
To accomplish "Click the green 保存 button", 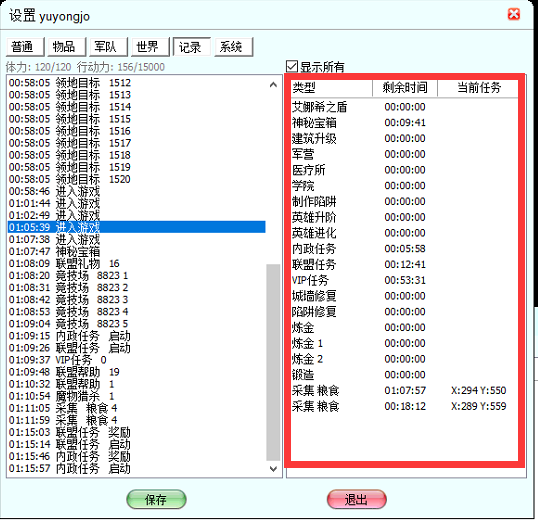I will click(x=156, y=499).
